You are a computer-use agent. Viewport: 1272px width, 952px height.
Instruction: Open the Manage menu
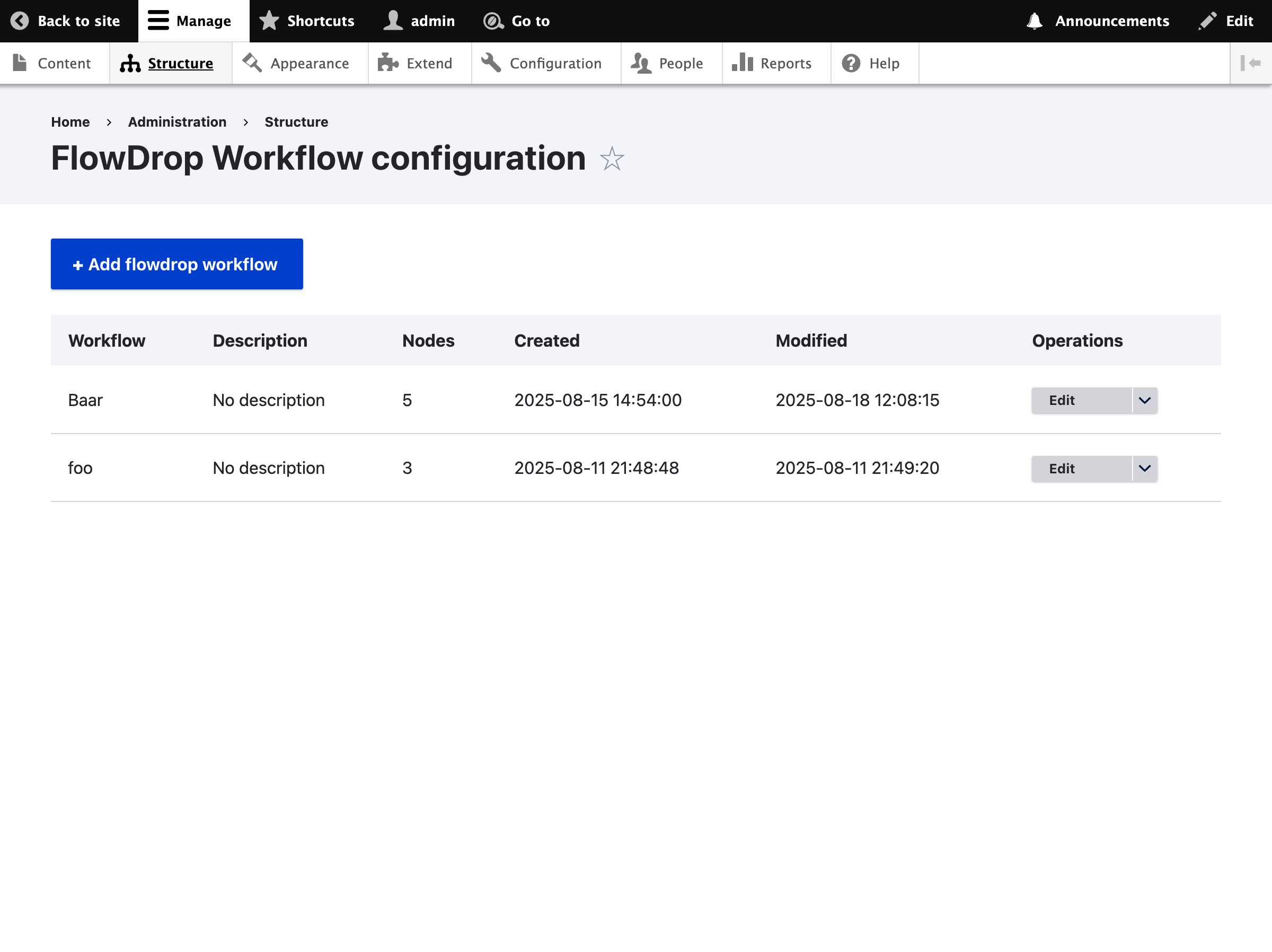pyautogui.click(x=190, y=20)
